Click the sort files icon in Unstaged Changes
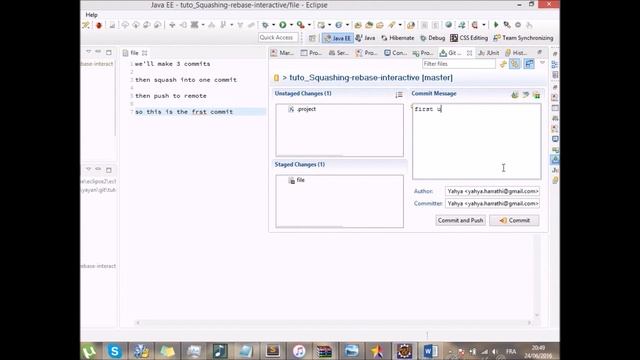This screenshot has height=360, width=640. (399, 94)
